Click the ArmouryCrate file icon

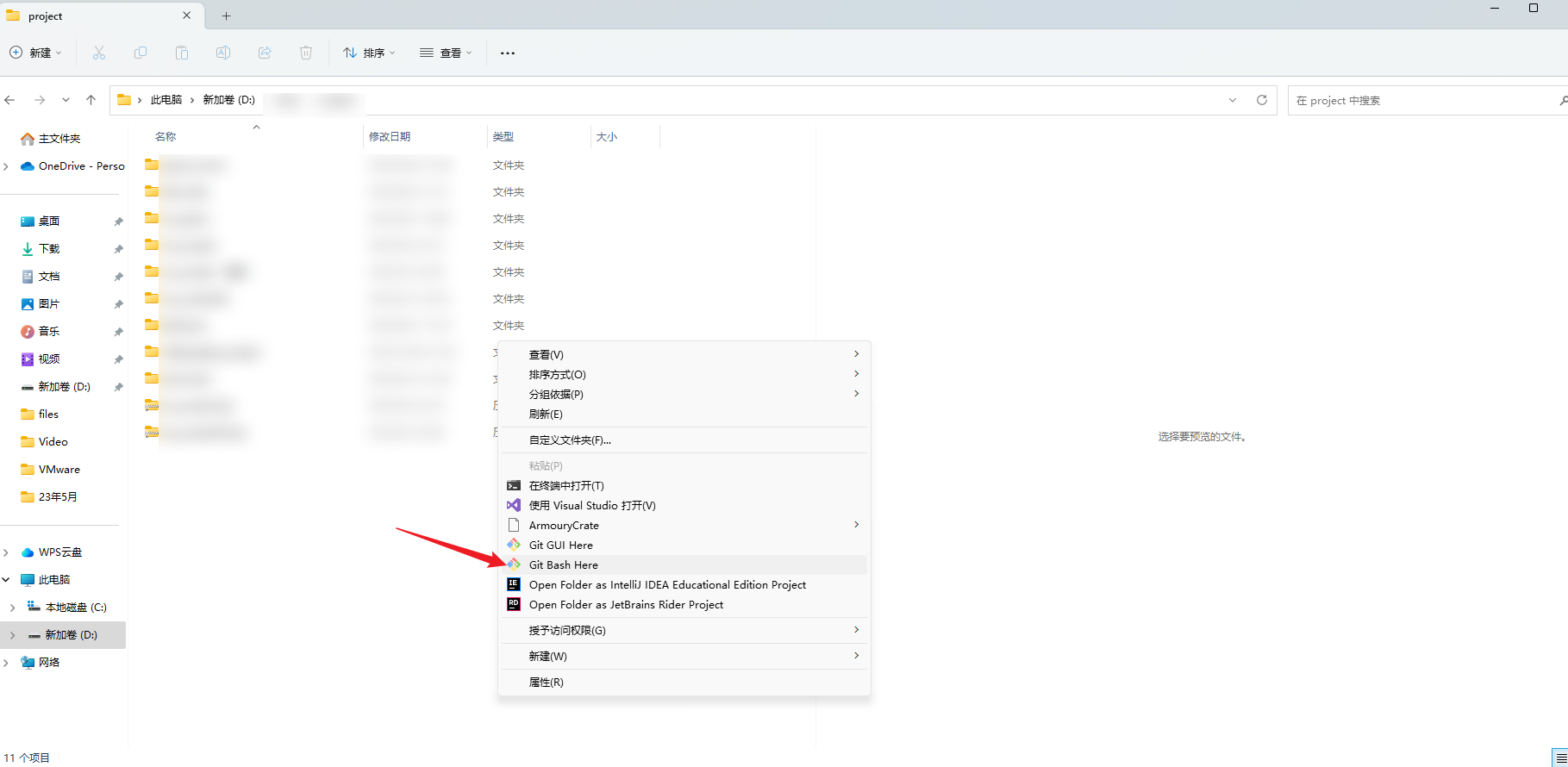[x=514, y=525]
